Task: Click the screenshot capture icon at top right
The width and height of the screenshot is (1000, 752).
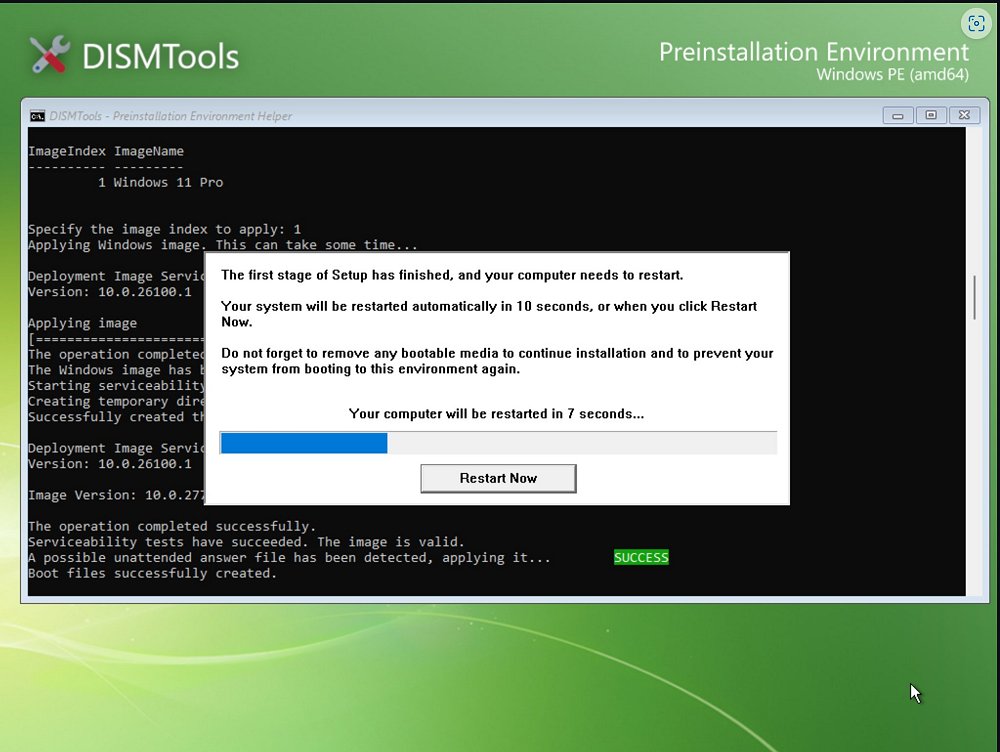Action: tap(976, 24)
